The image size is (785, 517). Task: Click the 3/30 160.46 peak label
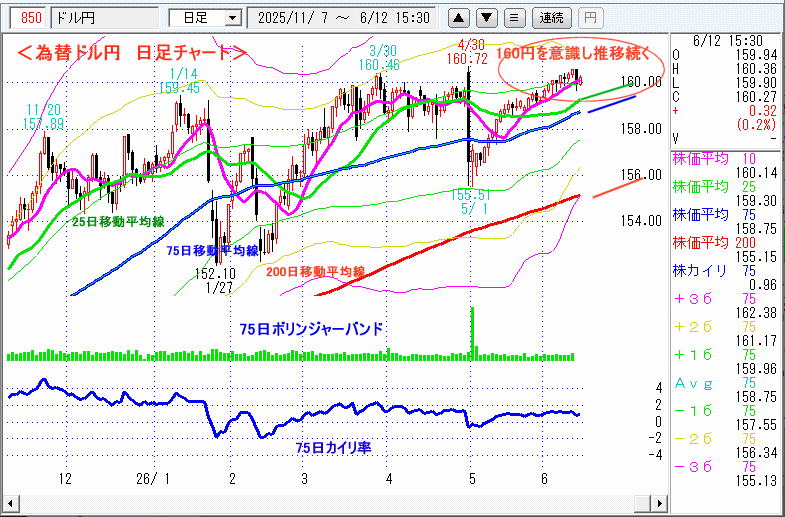pyautogui.click(x=378, y=58)
